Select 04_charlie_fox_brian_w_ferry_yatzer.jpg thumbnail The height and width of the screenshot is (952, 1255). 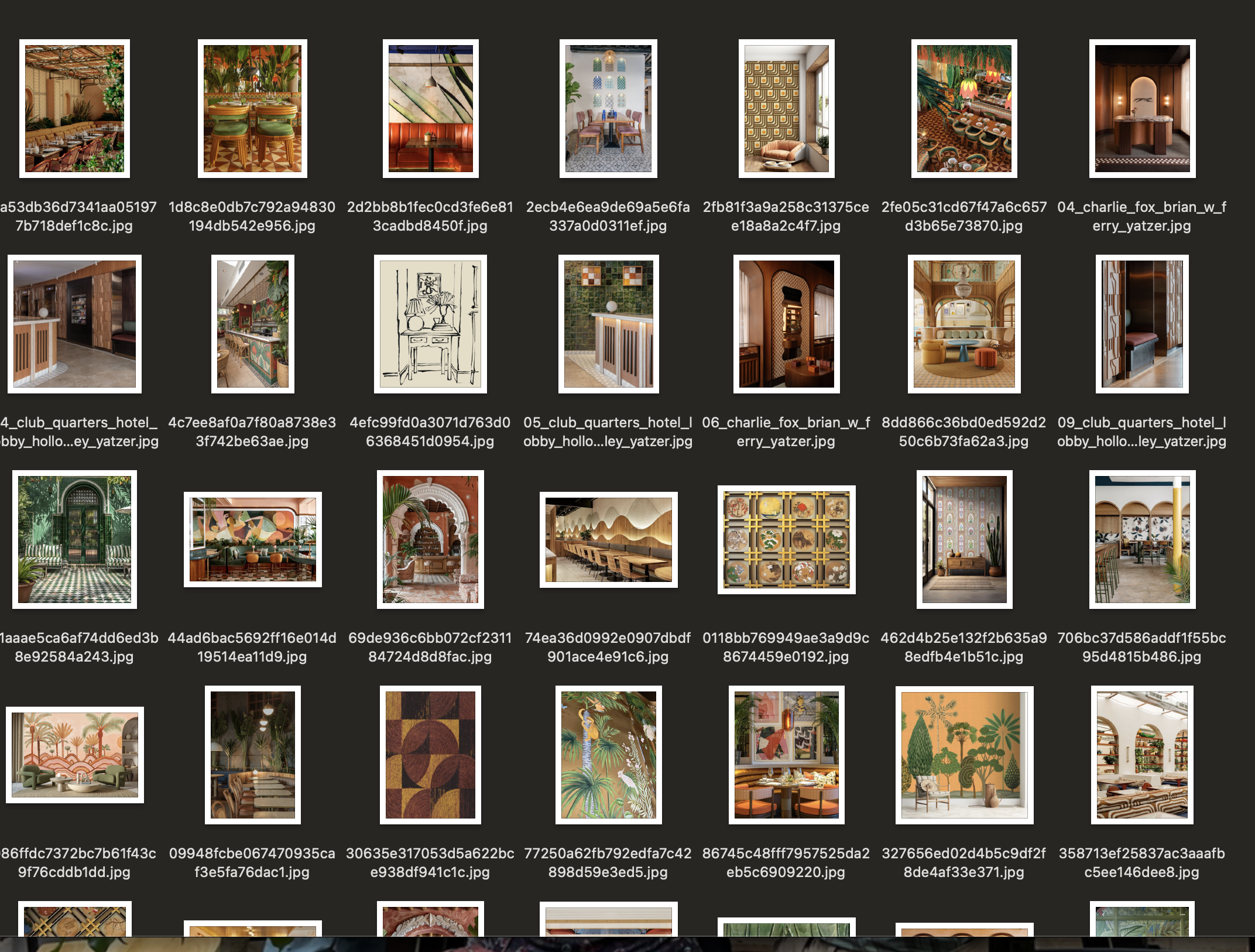(1141, 108)
